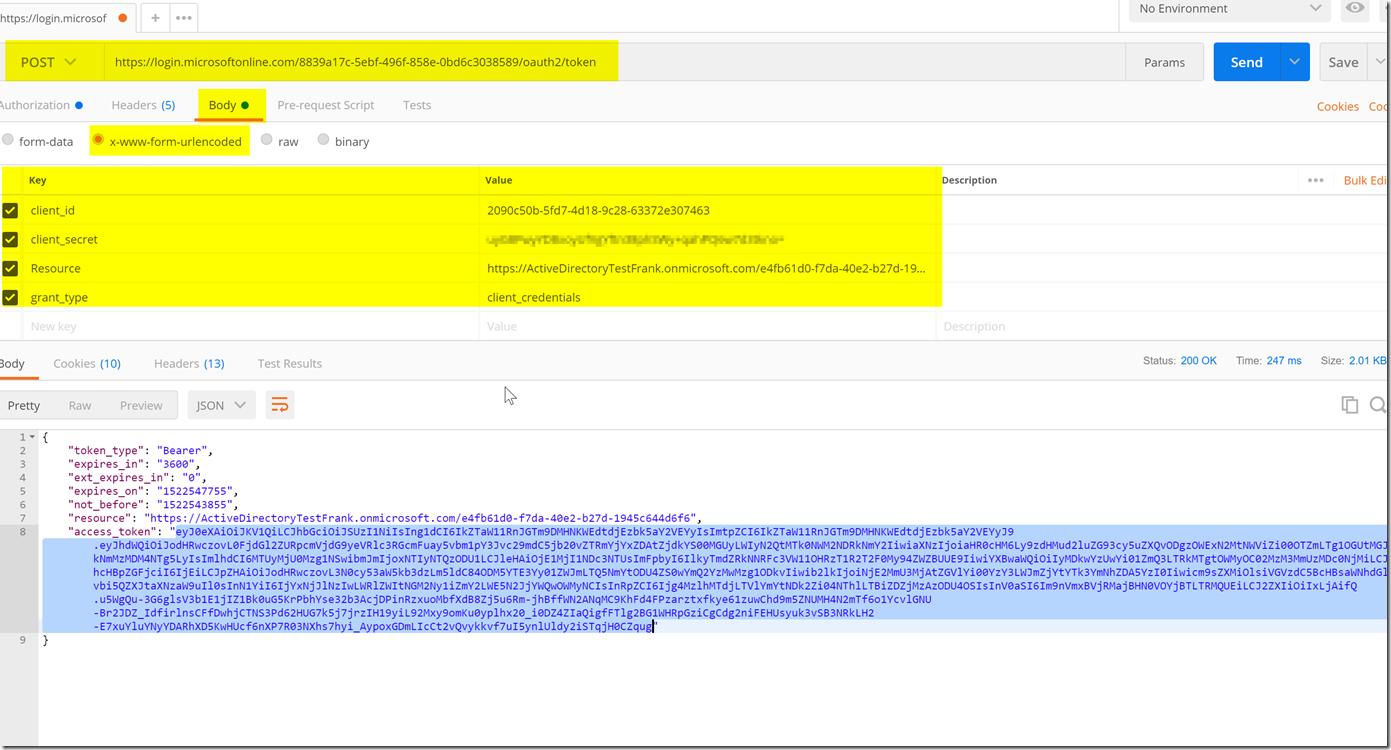Toggle line wrap icon in response toolbar
Image resolution: width=1391 pixels, height=750 pixels.
click(280, 405)
